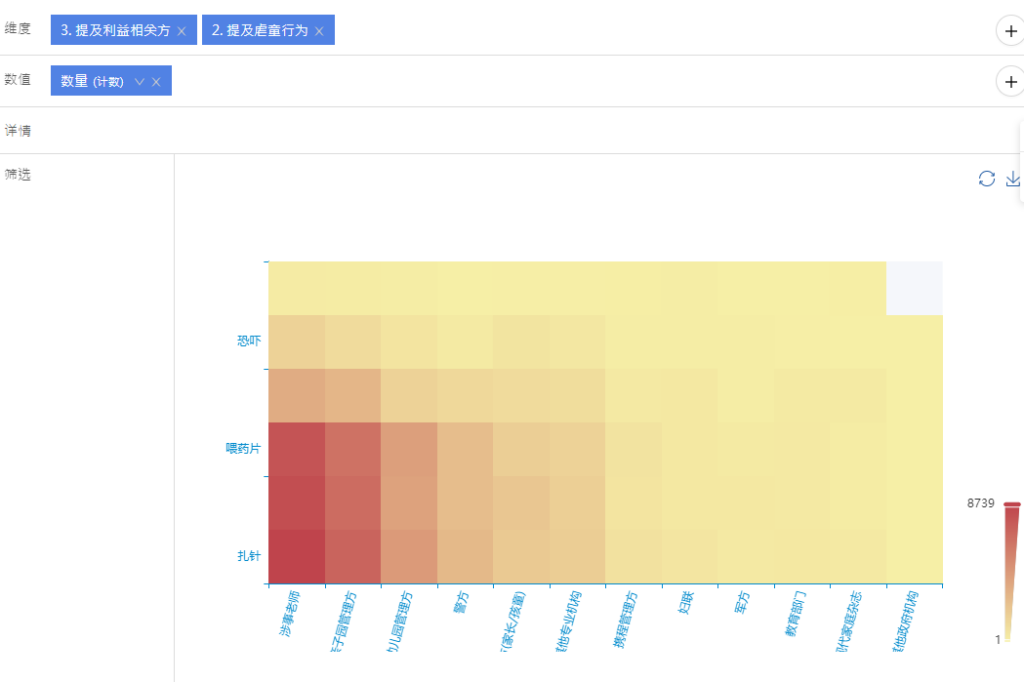Delete the 数量 (计数) value tag
1024x682 pixels.
click(156, 82)
